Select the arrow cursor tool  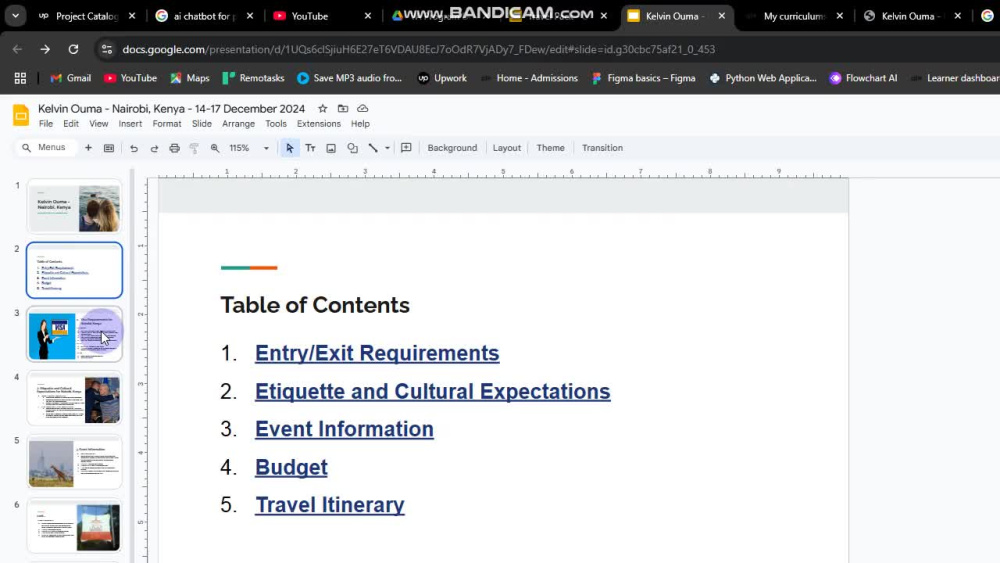(x=290, y=148)
